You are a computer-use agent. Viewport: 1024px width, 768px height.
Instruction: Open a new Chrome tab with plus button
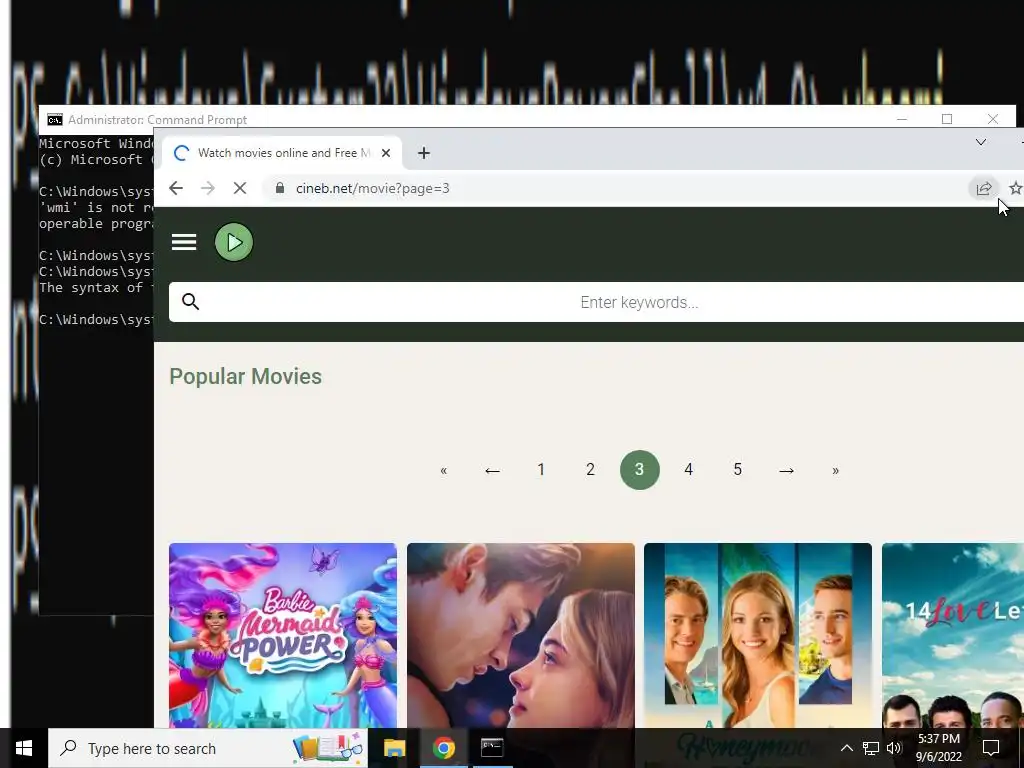pyautogui.click(x=424, y=153)
